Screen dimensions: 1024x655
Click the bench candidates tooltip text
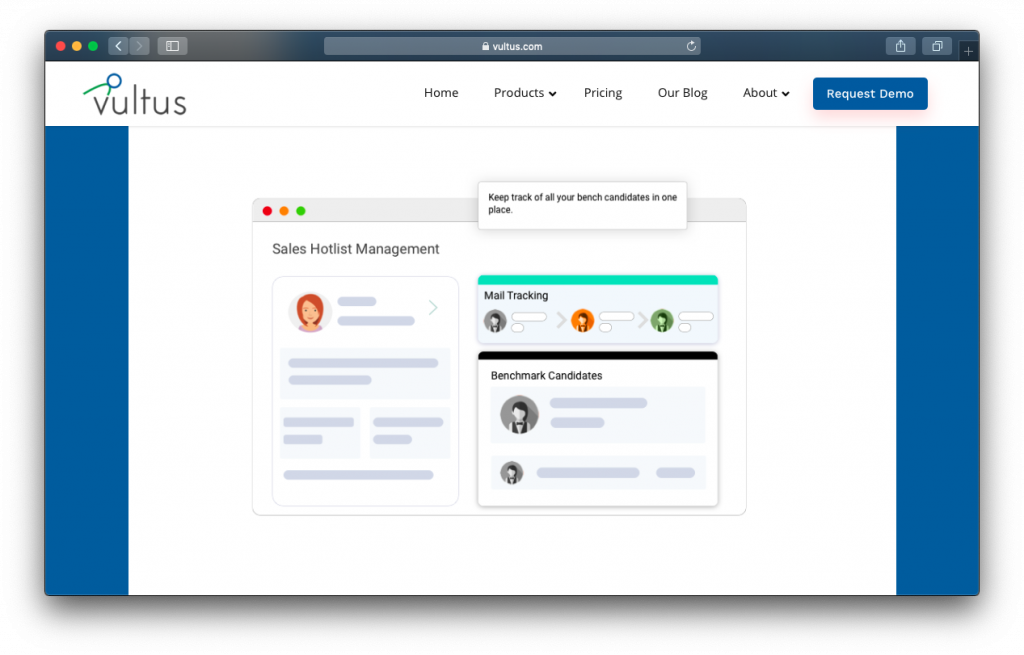click(583, 203)
